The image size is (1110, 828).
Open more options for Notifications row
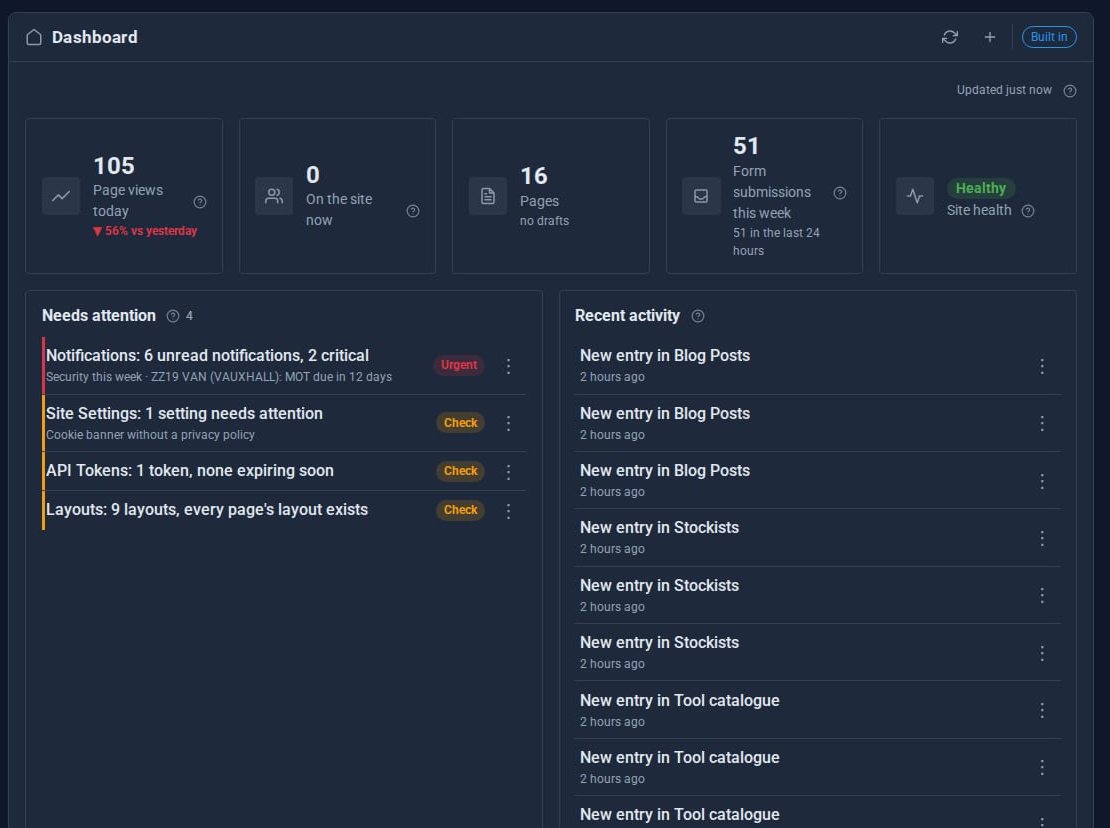coord(508,366)
